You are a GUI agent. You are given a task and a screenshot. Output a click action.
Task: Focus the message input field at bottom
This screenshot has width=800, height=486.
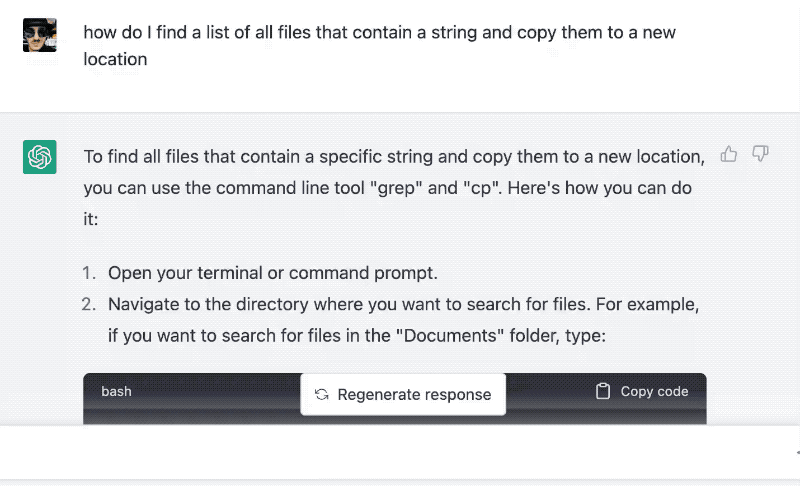tap(398, 452)
